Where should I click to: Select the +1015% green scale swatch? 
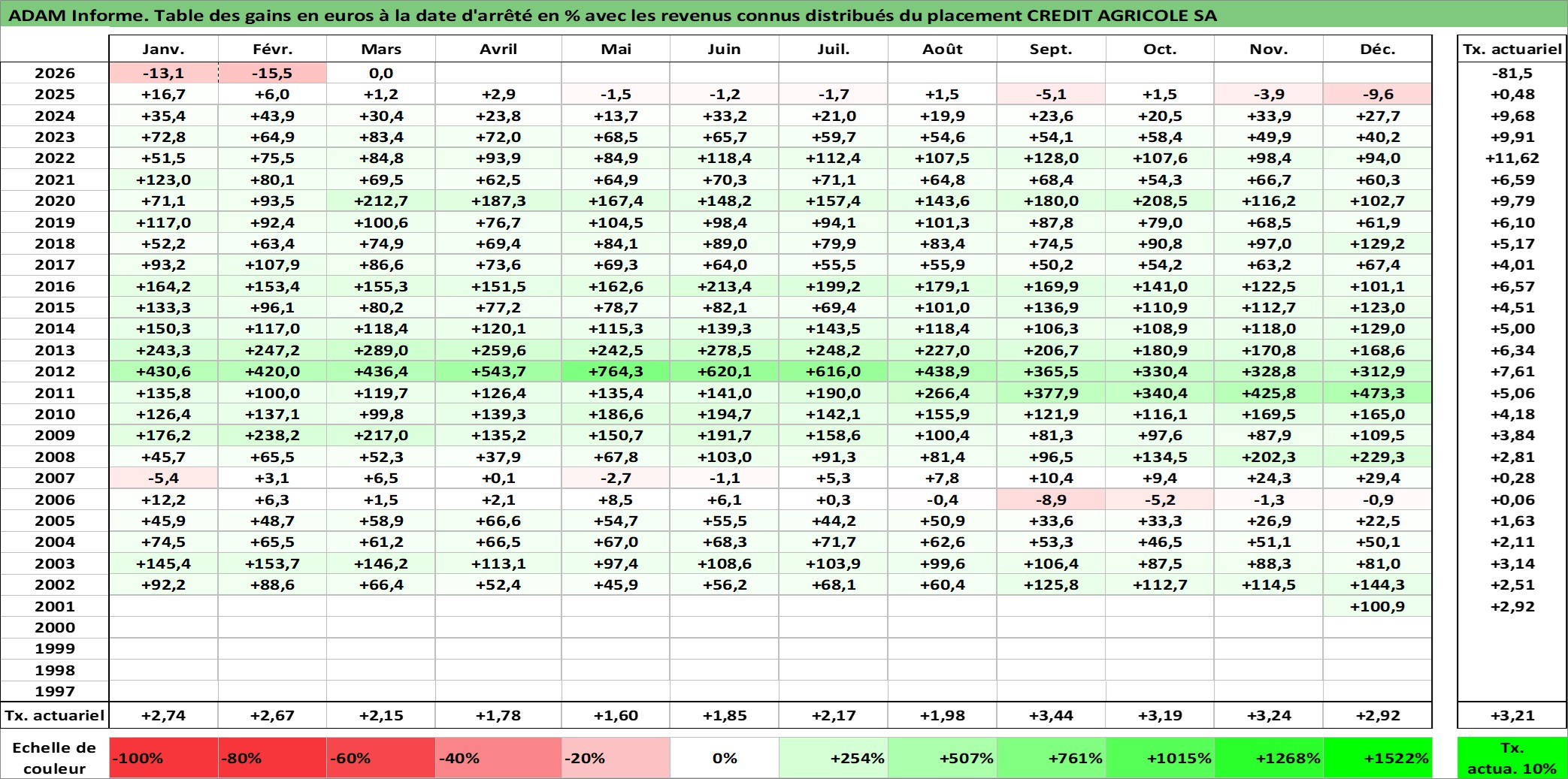point(1160,757)
